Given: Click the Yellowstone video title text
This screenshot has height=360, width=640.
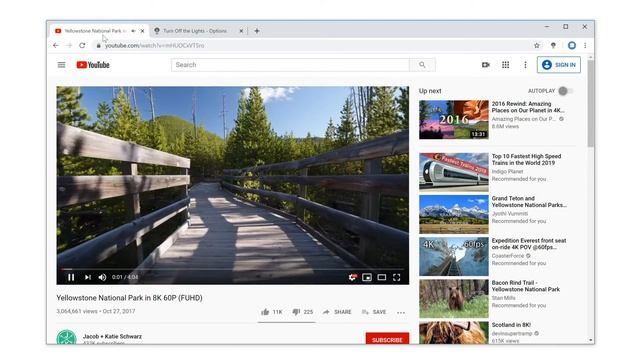Looking at the screenshot, I should tap(129, 298).
